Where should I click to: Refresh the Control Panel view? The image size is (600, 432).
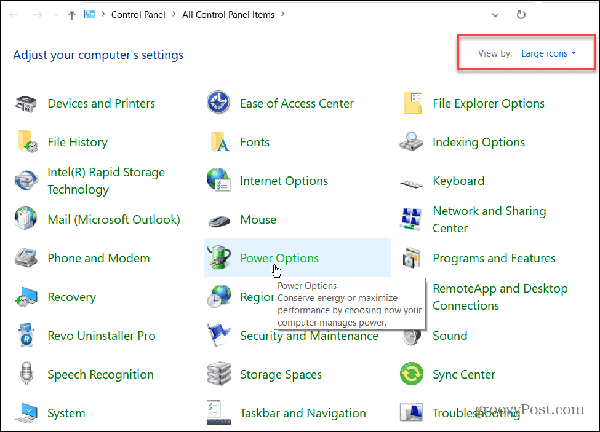(521, 15)
